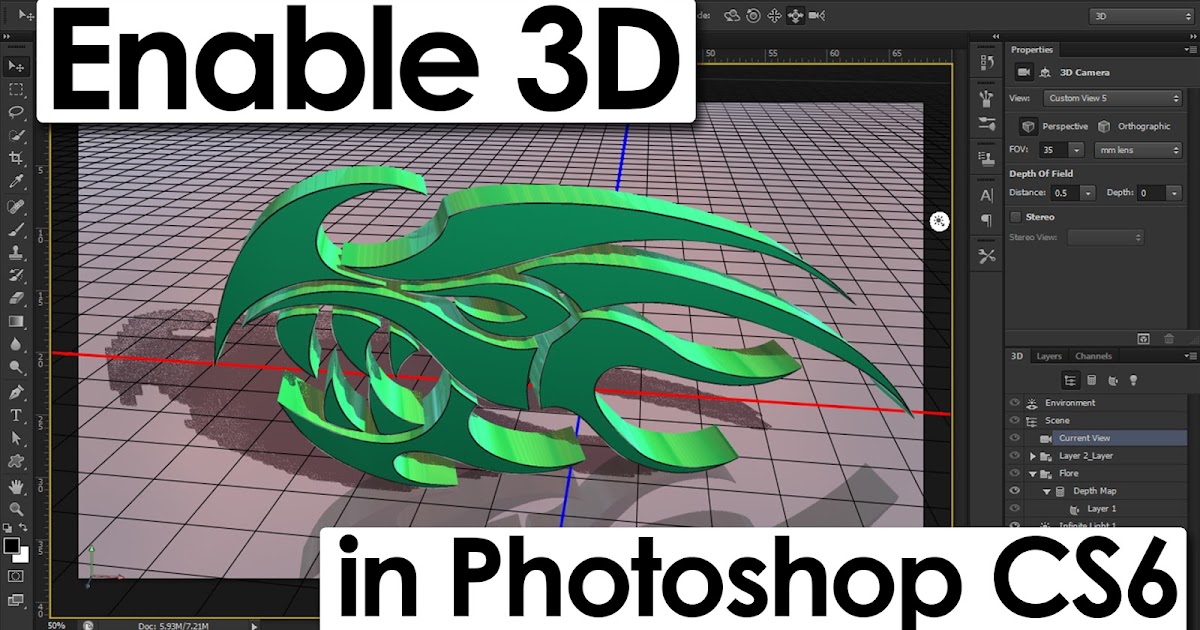
Task: Toggle Quick Mask mode
Action: [x=16, y=576]
